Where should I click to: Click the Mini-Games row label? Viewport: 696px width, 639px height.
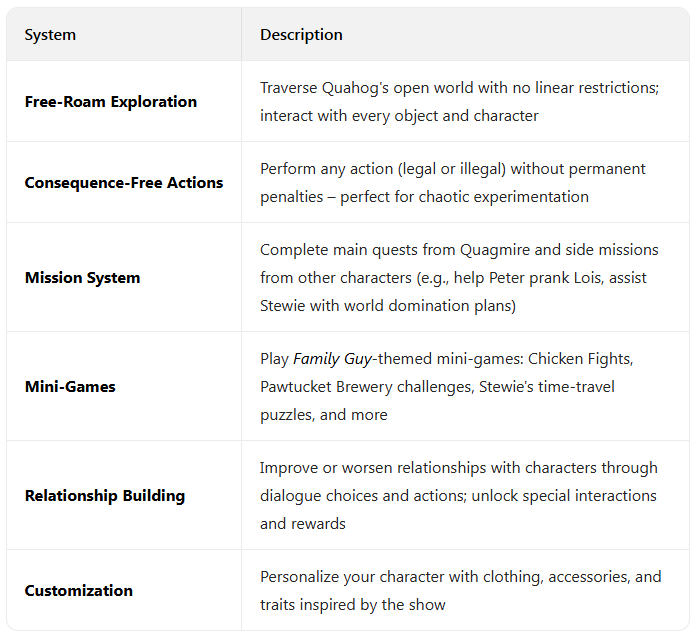coord(70,386)
